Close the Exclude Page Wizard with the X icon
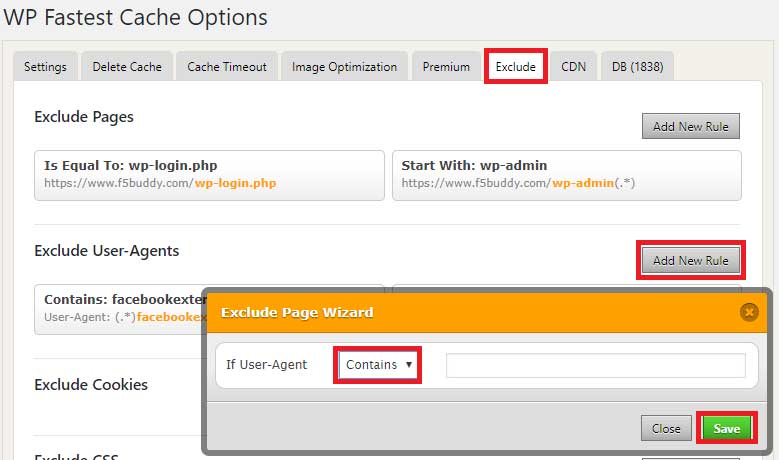Viewport: 779px width, 460px height. [x=749, y=312]
